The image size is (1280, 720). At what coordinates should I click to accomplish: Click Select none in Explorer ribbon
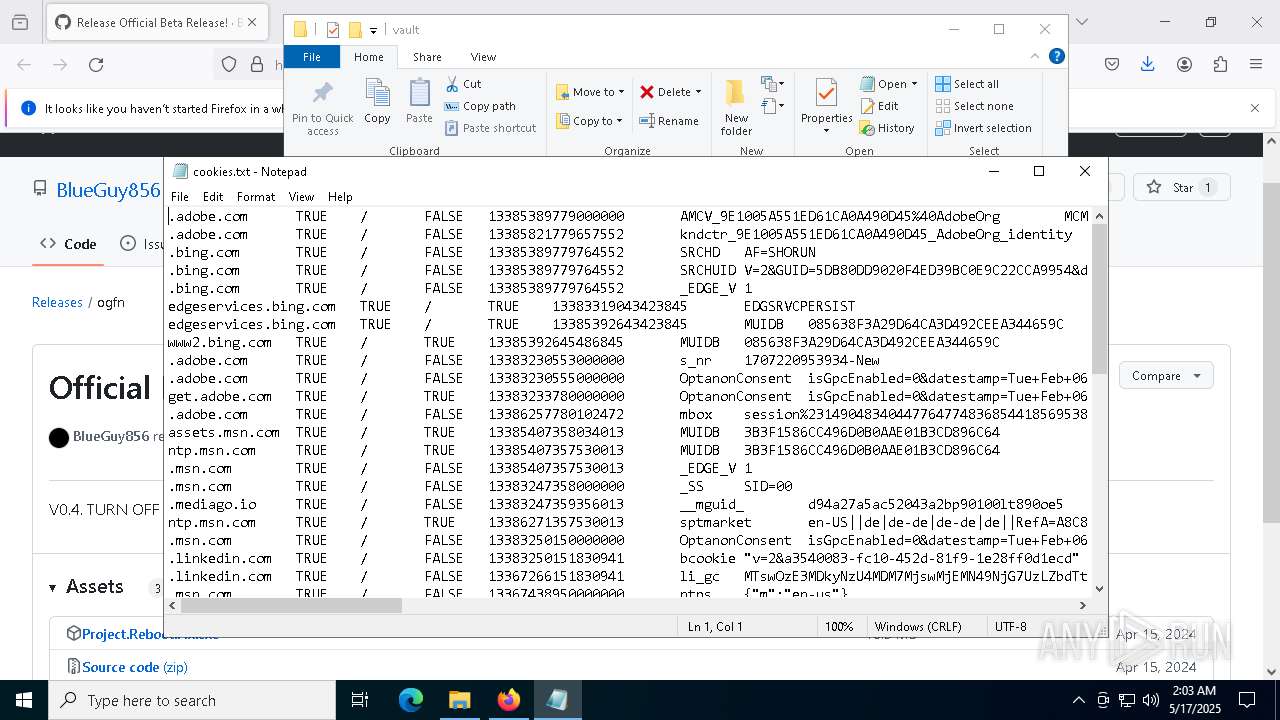click(x=974, y=106)
